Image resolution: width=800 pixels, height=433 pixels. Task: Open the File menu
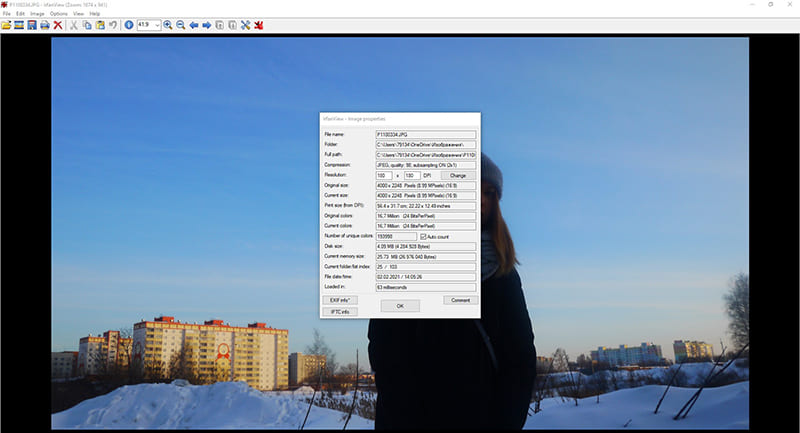pos(7,14)
